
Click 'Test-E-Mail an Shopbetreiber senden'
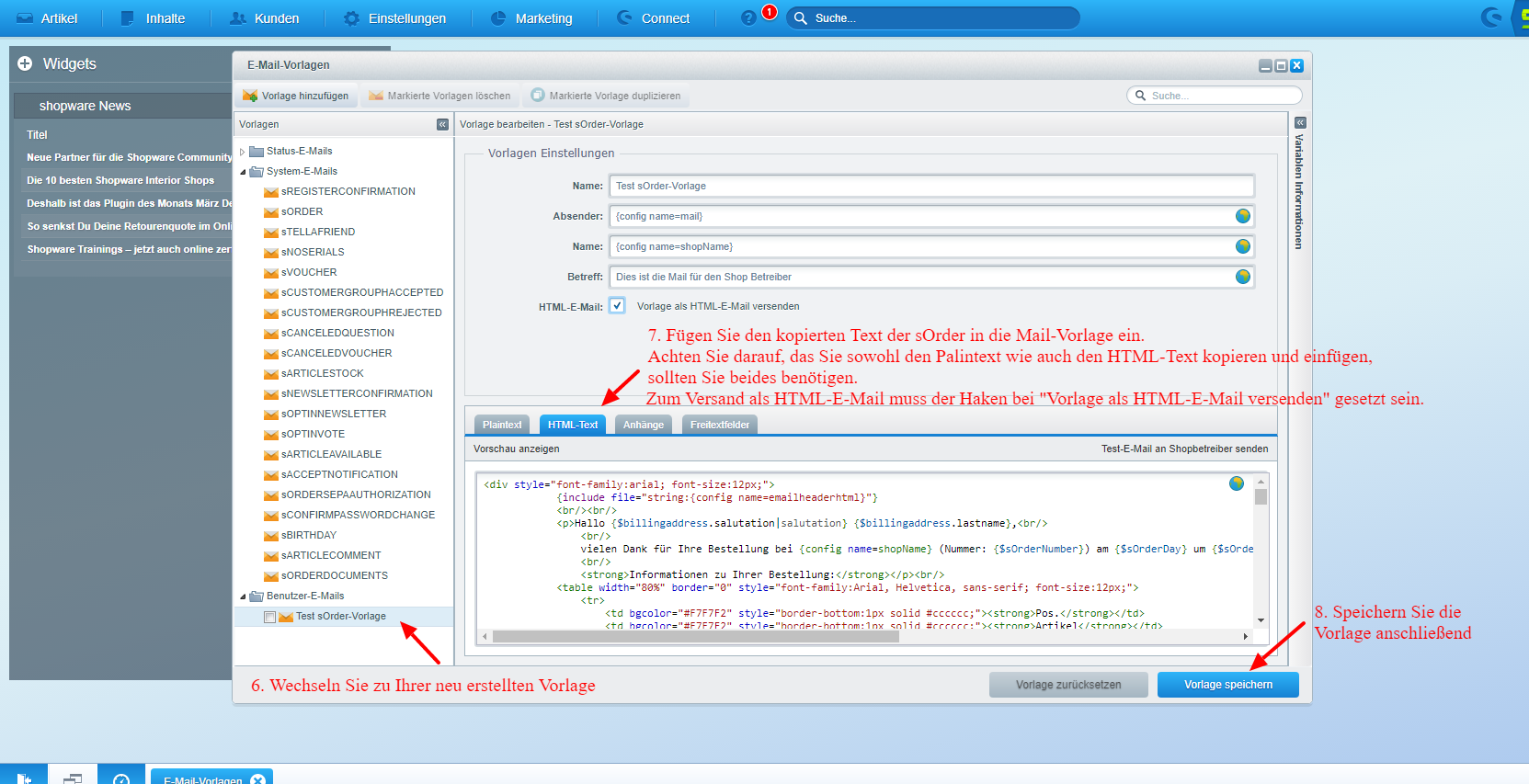(1184, 449)
